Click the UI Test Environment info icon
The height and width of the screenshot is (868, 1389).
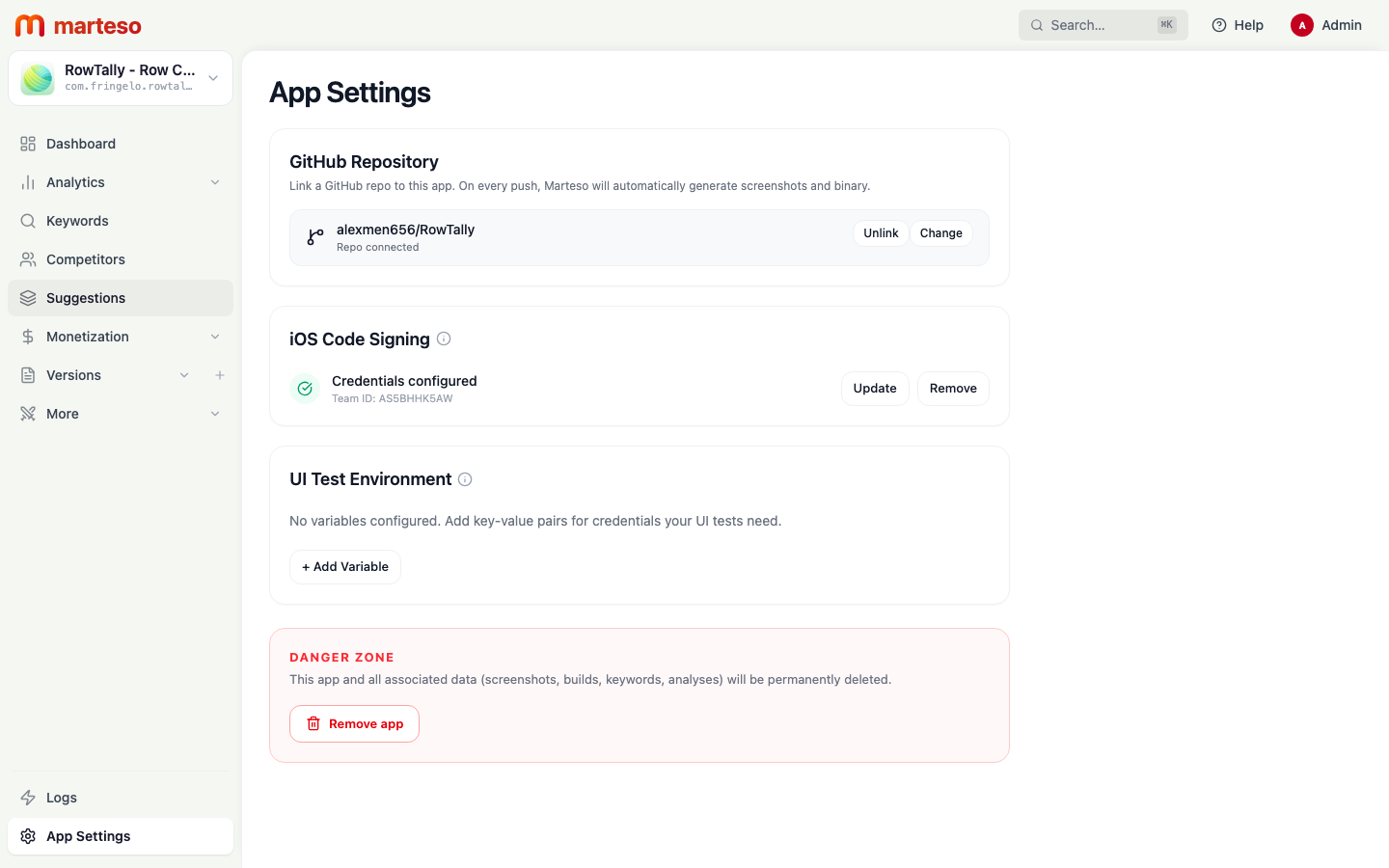[x=465, y=479]
